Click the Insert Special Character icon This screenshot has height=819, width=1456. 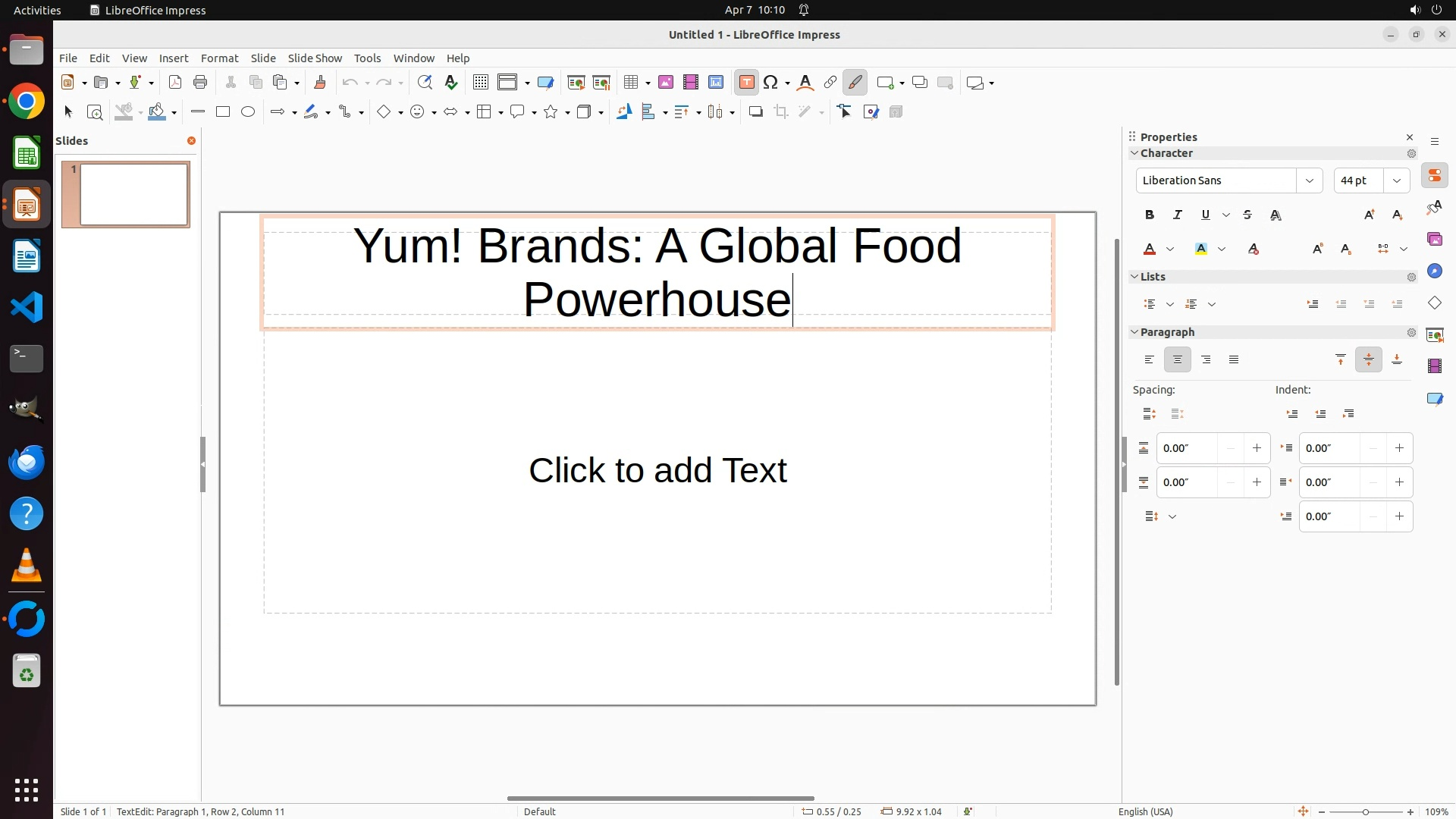[770, 83]
